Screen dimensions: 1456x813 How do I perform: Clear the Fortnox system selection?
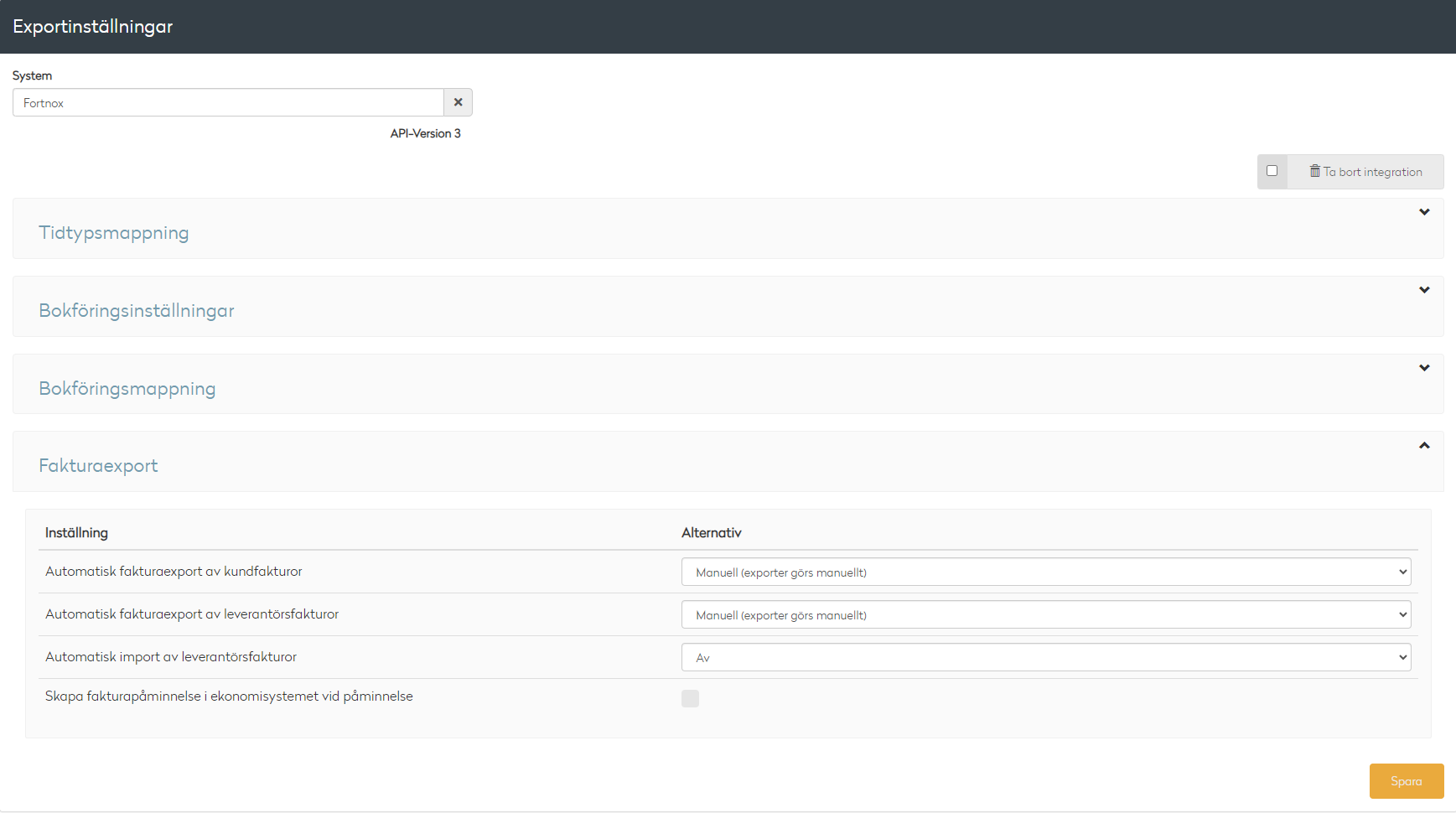(x=458, y=102)
